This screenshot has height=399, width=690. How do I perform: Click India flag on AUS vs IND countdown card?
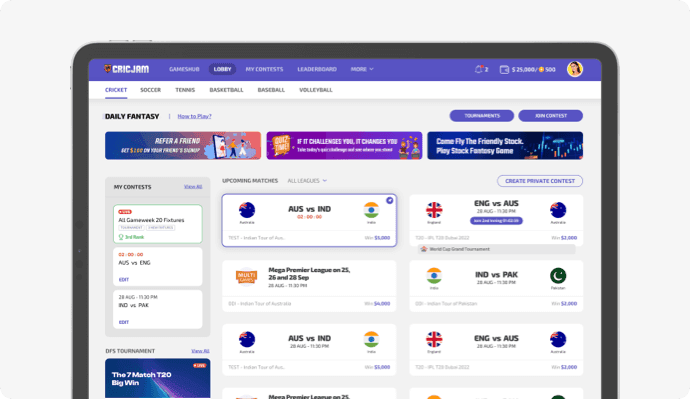point(371,210)
